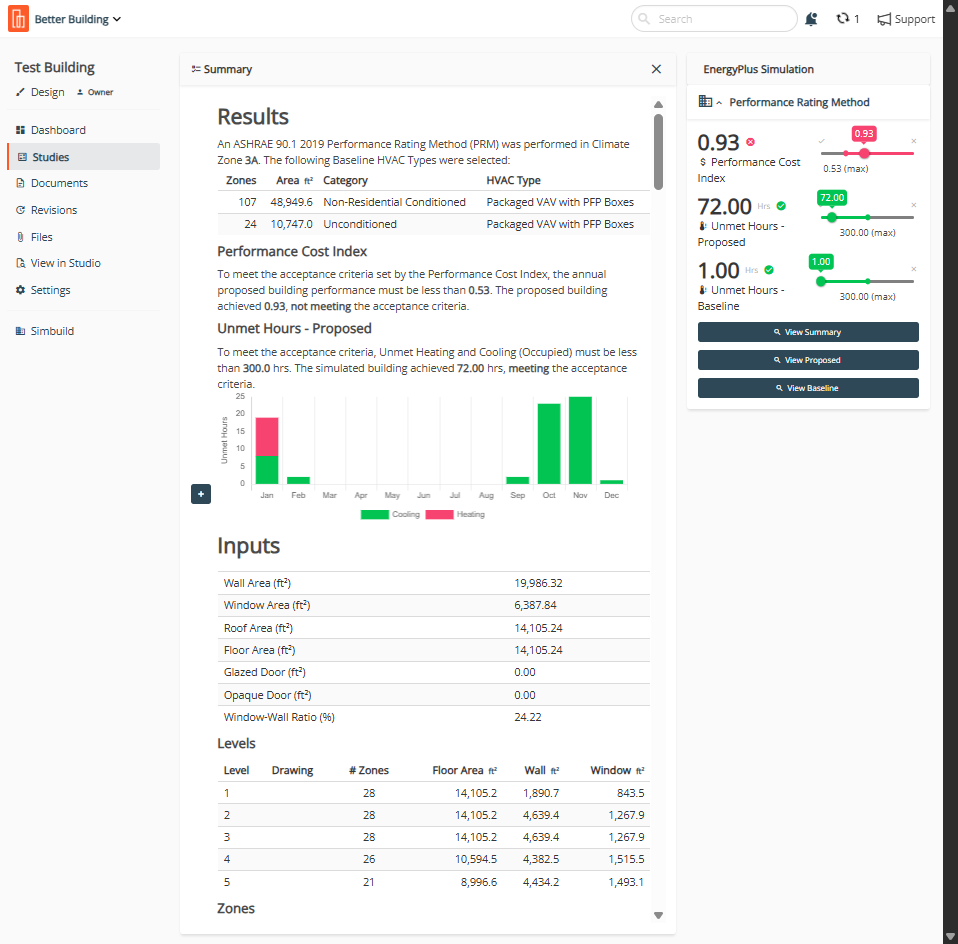958x944 pixels.
Task: Toggle the Cooling legend swatch in the chart
Action: click(x=375, y=514)
